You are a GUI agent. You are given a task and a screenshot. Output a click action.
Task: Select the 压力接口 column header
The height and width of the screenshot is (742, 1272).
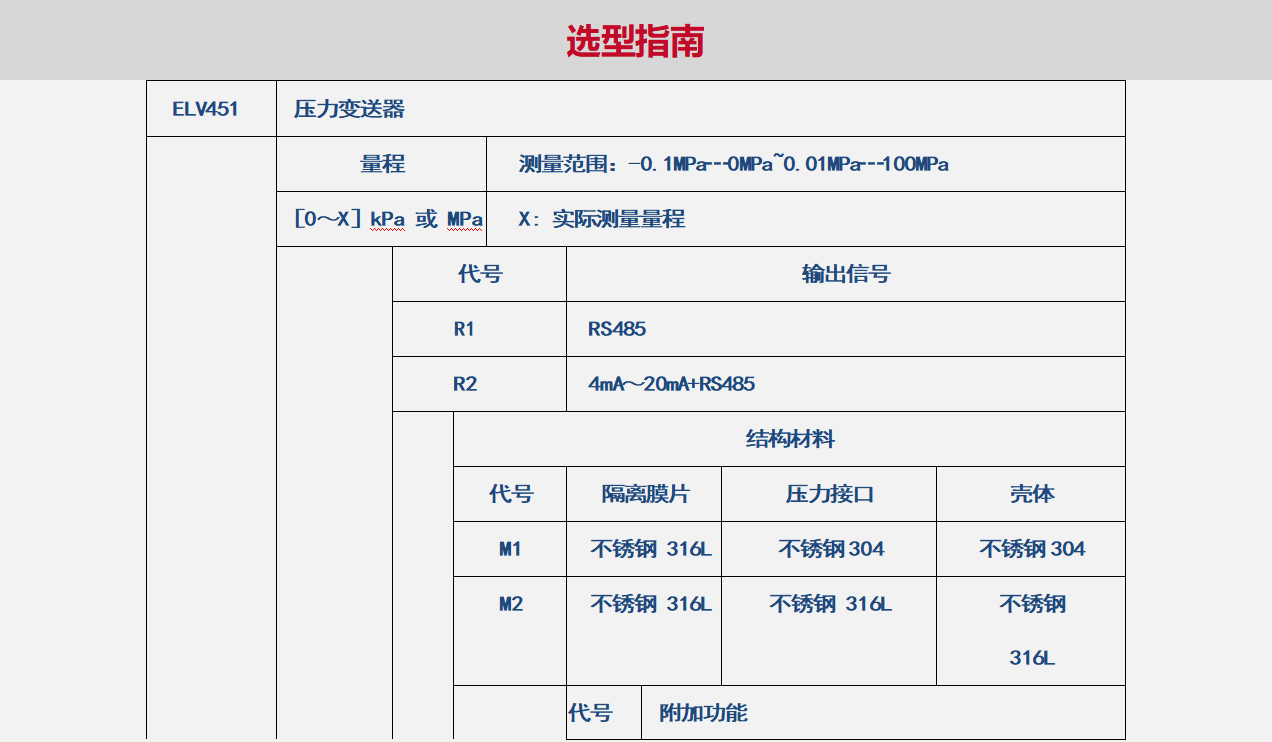tap(829, 494)
